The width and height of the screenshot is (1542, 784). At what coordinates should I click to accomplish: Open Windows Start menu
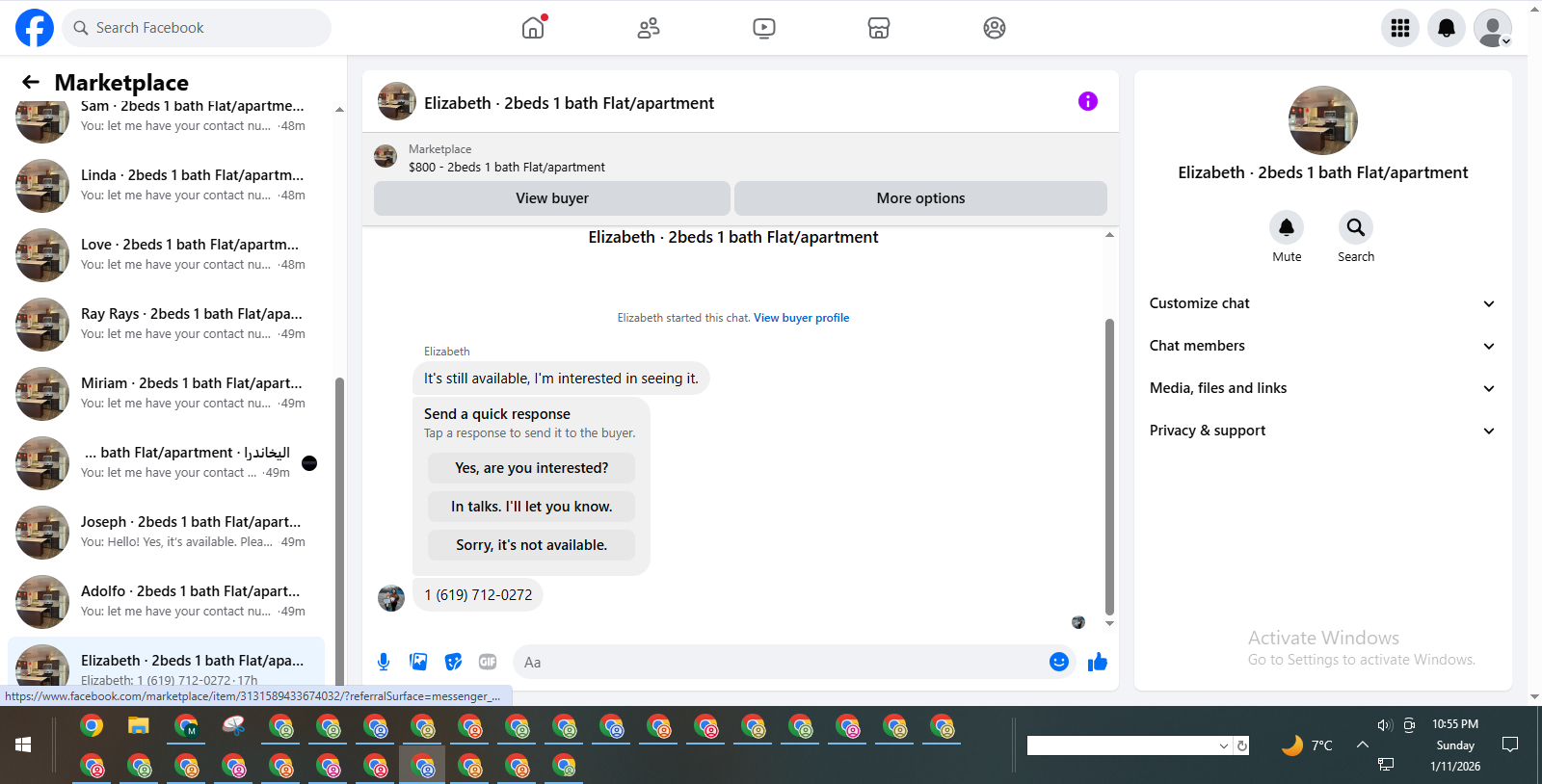click(23, 745)
